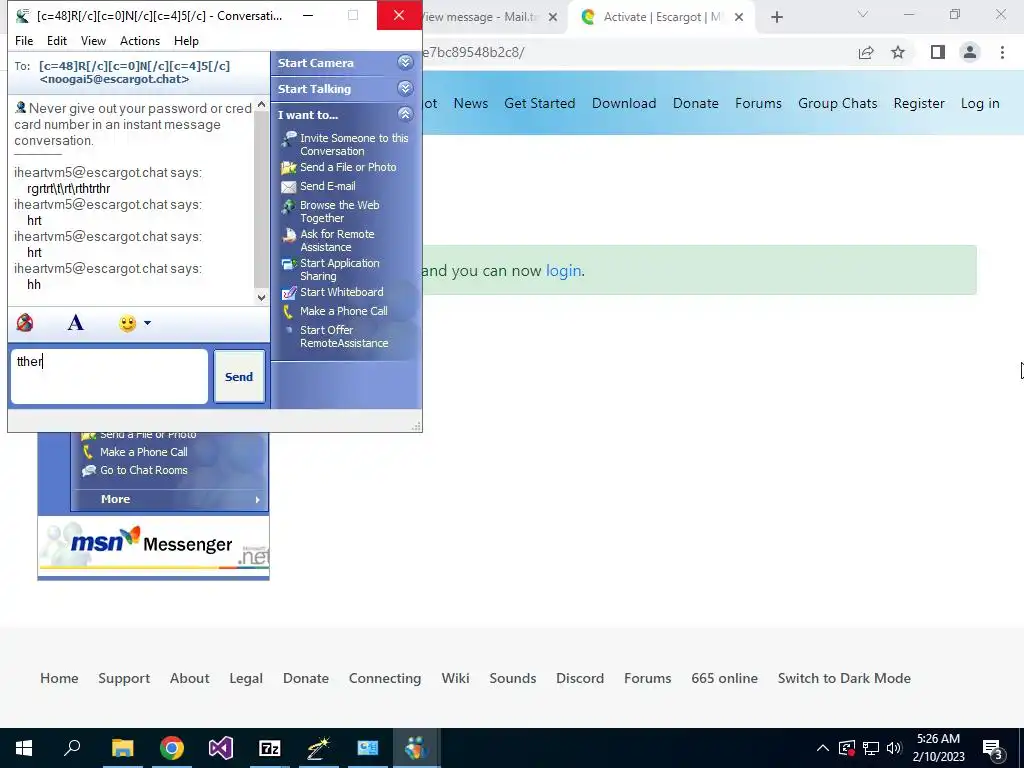Click taskbar search magnifier icon
The width and height of the screenshot is (1024, 768).
(x=72, y=748)
